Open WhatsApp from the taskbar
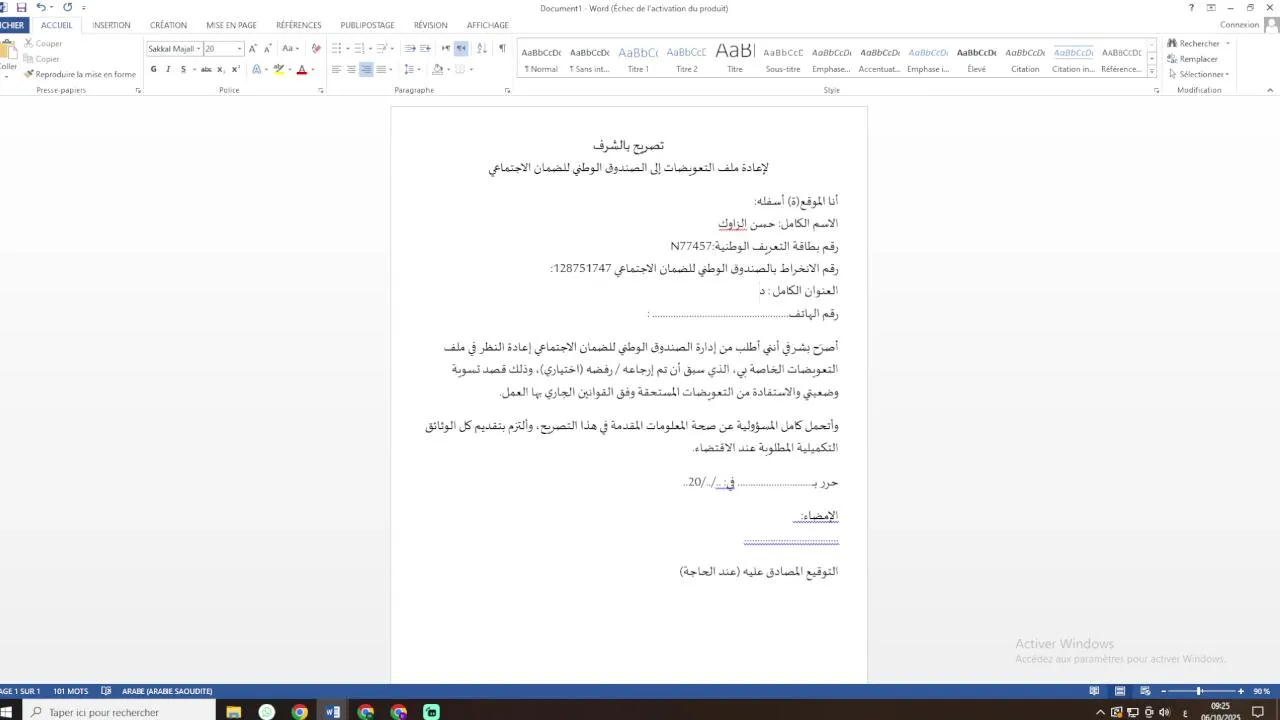This screenshot has height=720, width=1280. [x=266, y=712]
